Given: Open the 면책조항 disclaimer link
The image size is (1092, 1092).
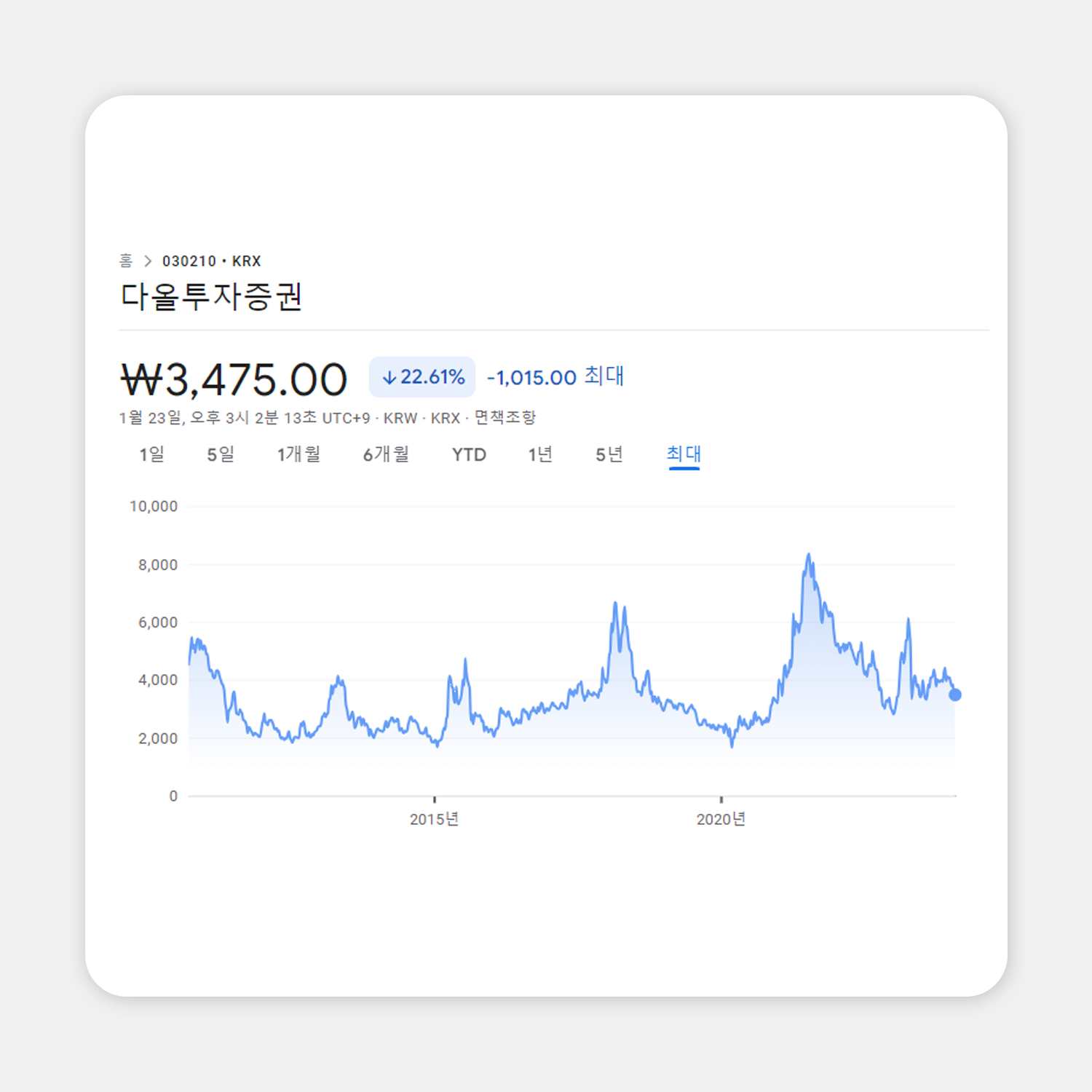Looking at the screenshot, I should tap(505, 417).
